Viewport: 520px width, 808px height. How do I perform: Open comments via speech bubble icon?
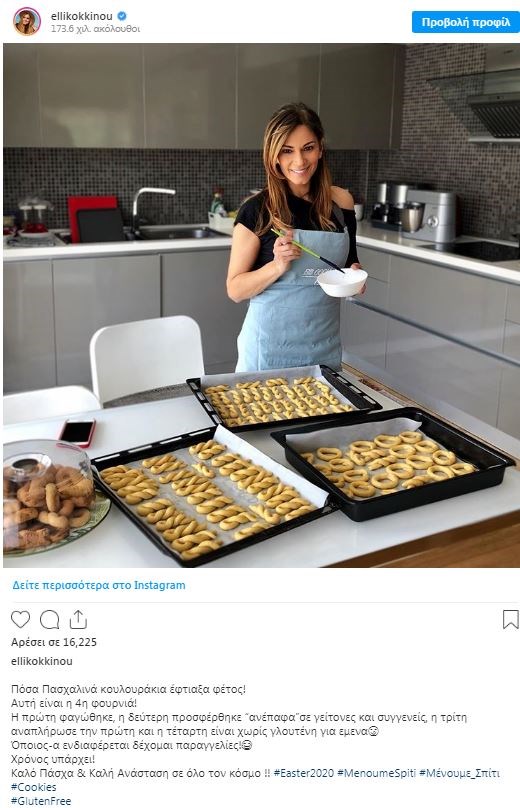(49, 619)
